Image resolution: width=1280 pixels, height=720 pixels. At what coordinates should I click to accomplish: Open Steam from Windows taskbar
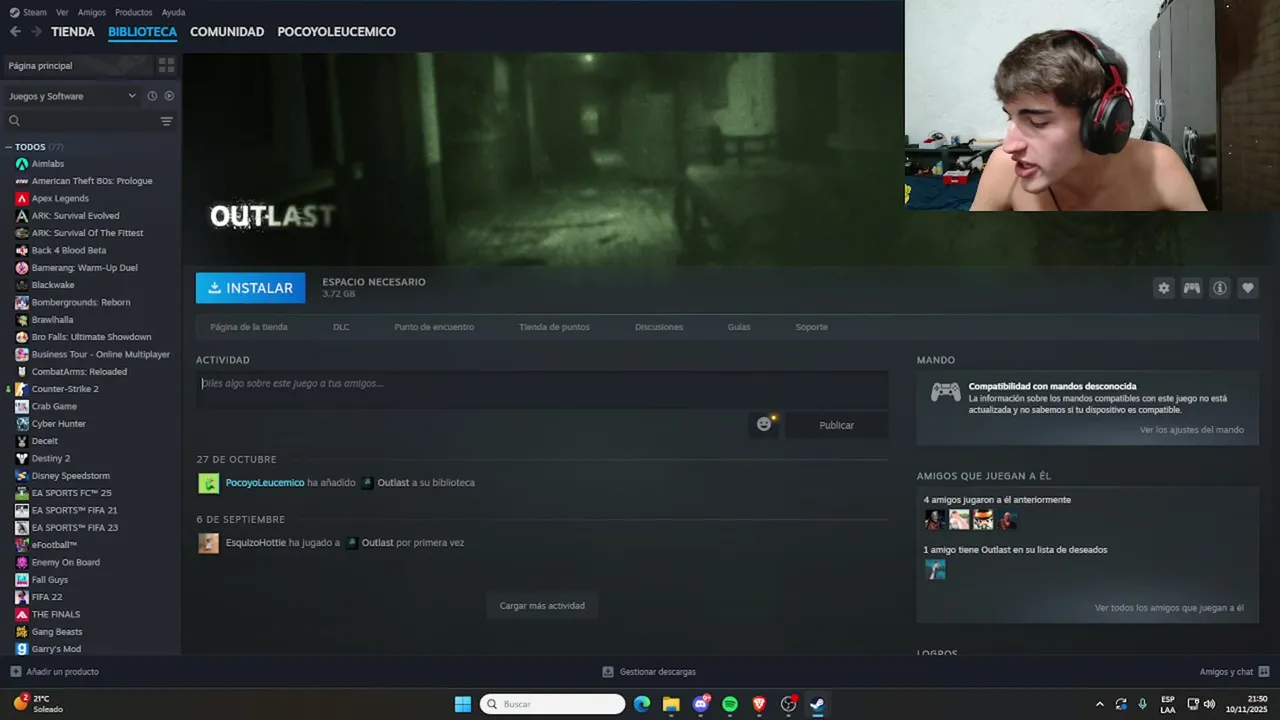[817, 704]
